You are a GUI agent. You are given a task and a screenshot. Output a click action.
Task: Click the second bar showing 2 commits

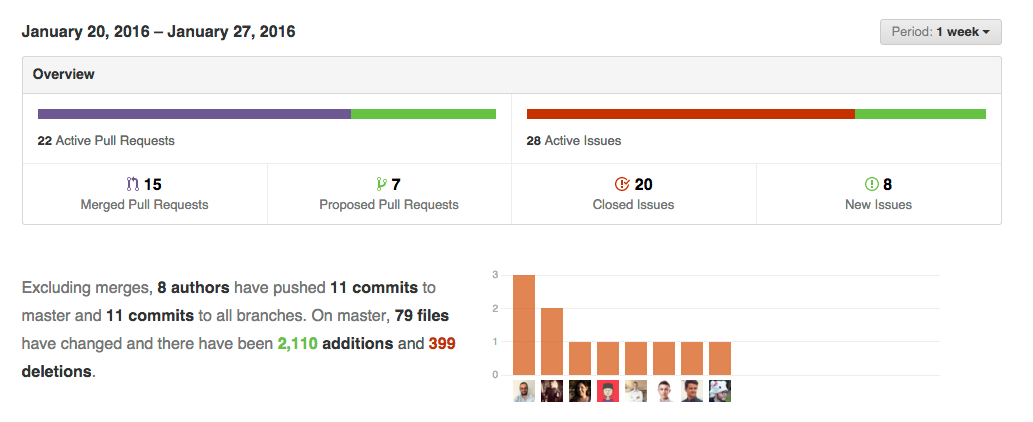coord(552,341)
